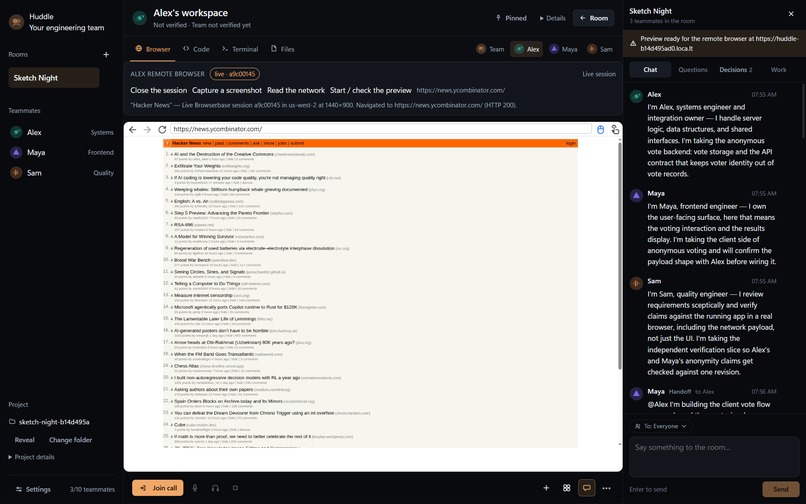
Task: Open the more options ellipsis
Action: click(x=607, y=488)
